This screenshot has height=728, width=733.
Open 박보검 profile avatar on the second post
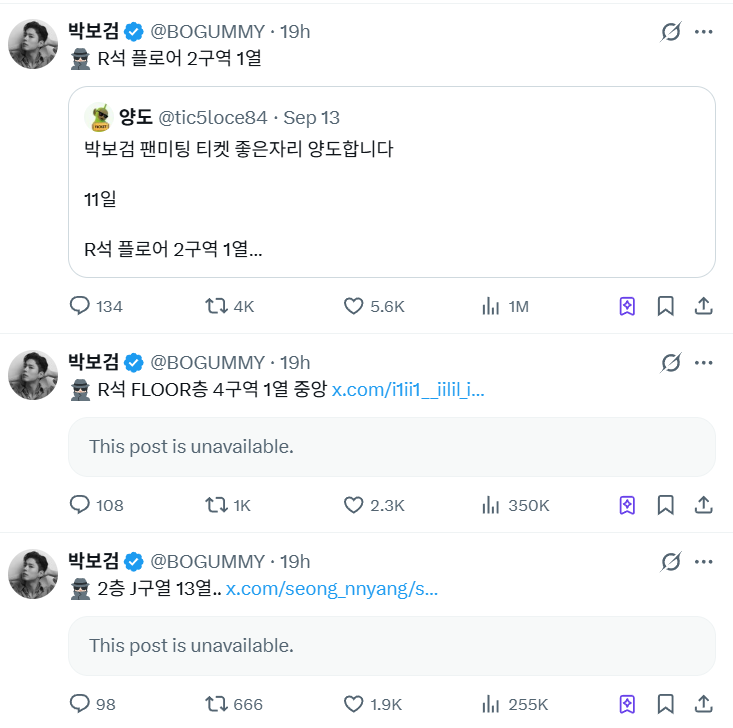tap(33, 375)
